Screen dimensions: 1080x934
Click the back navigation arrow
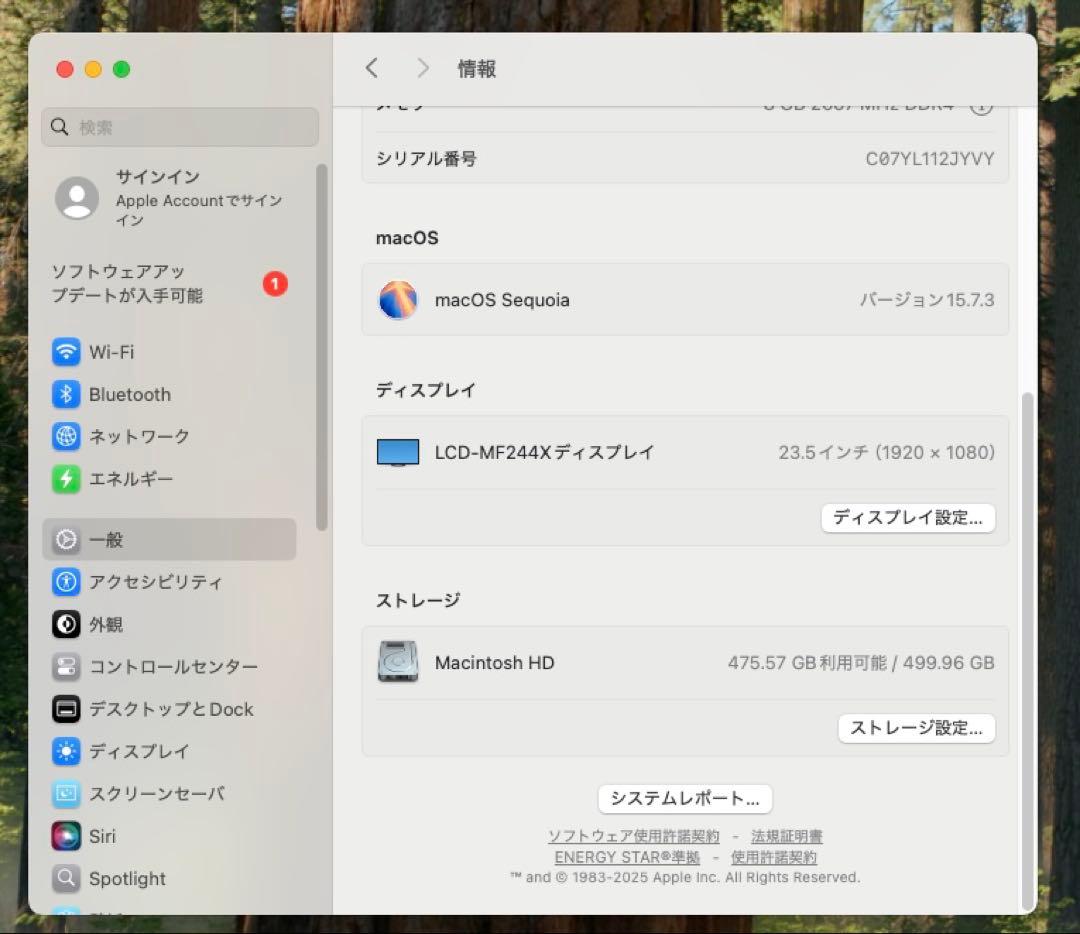coord(371,68)
